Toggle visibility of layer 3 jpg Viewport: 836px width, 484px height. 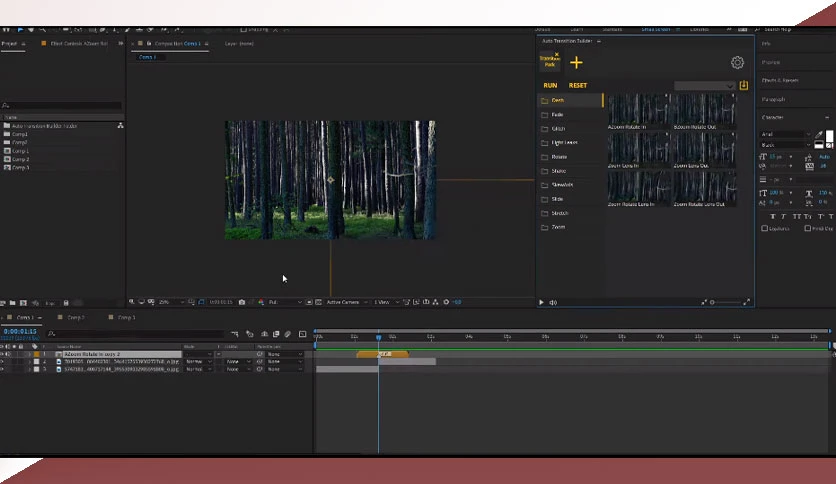point(2,369)
